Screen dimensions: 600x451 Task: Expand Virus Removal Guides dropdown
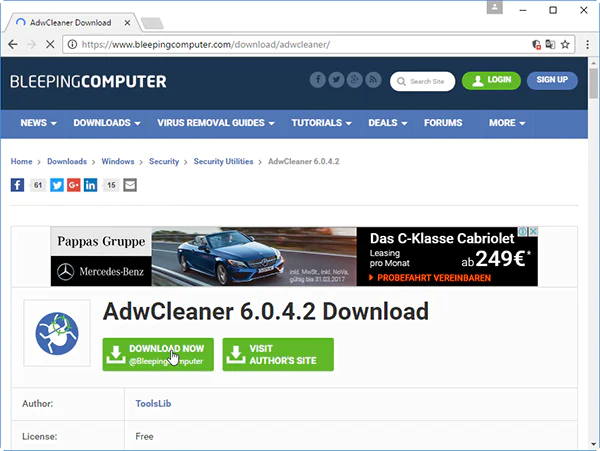(x=216, y=123)
